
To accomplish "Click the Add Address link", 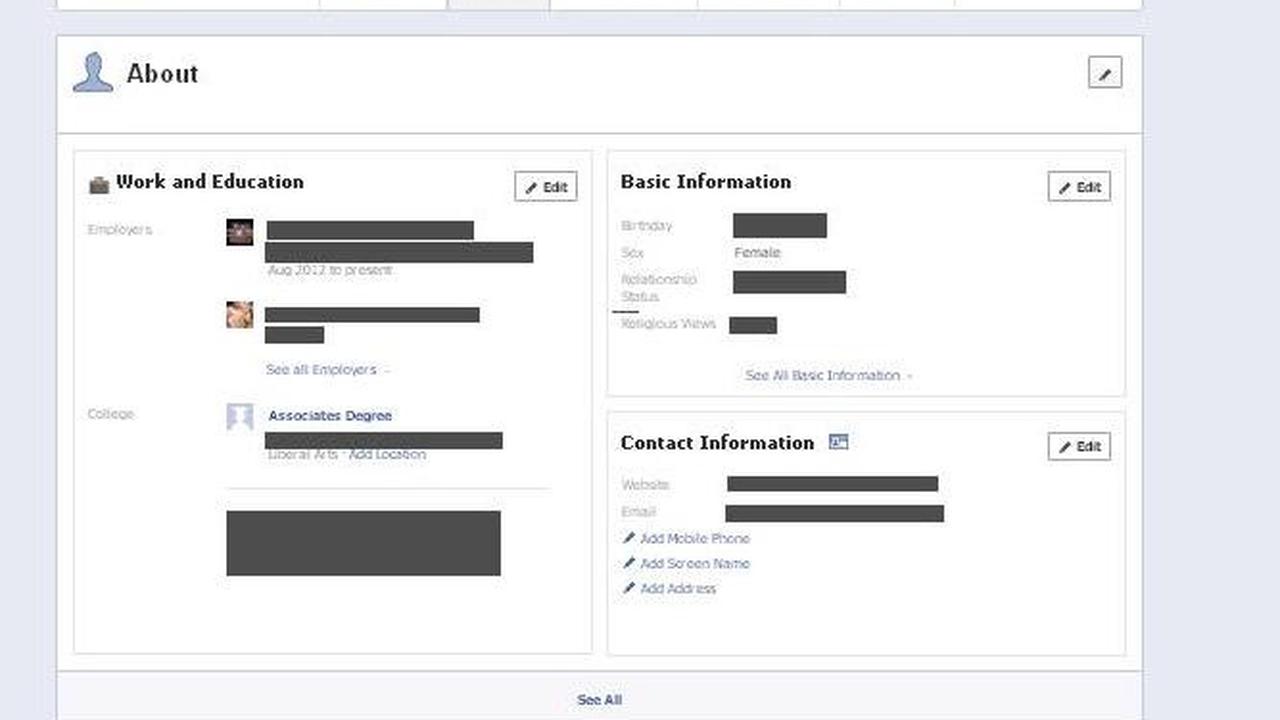I will [678, 589].
